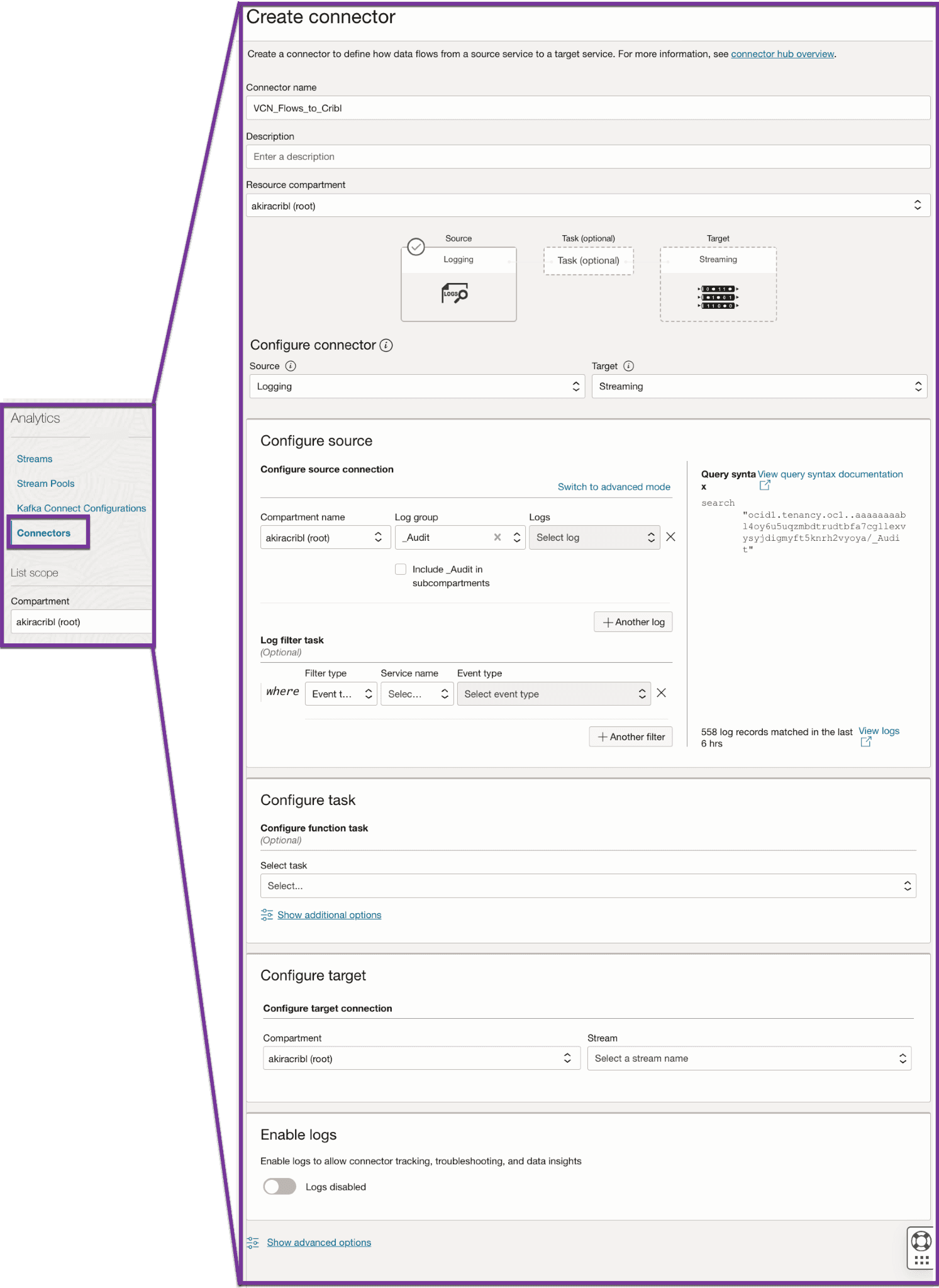The width and height of the screenshot is (939, 1288).
Task: Click the Description input field
Action: (587, 157)
